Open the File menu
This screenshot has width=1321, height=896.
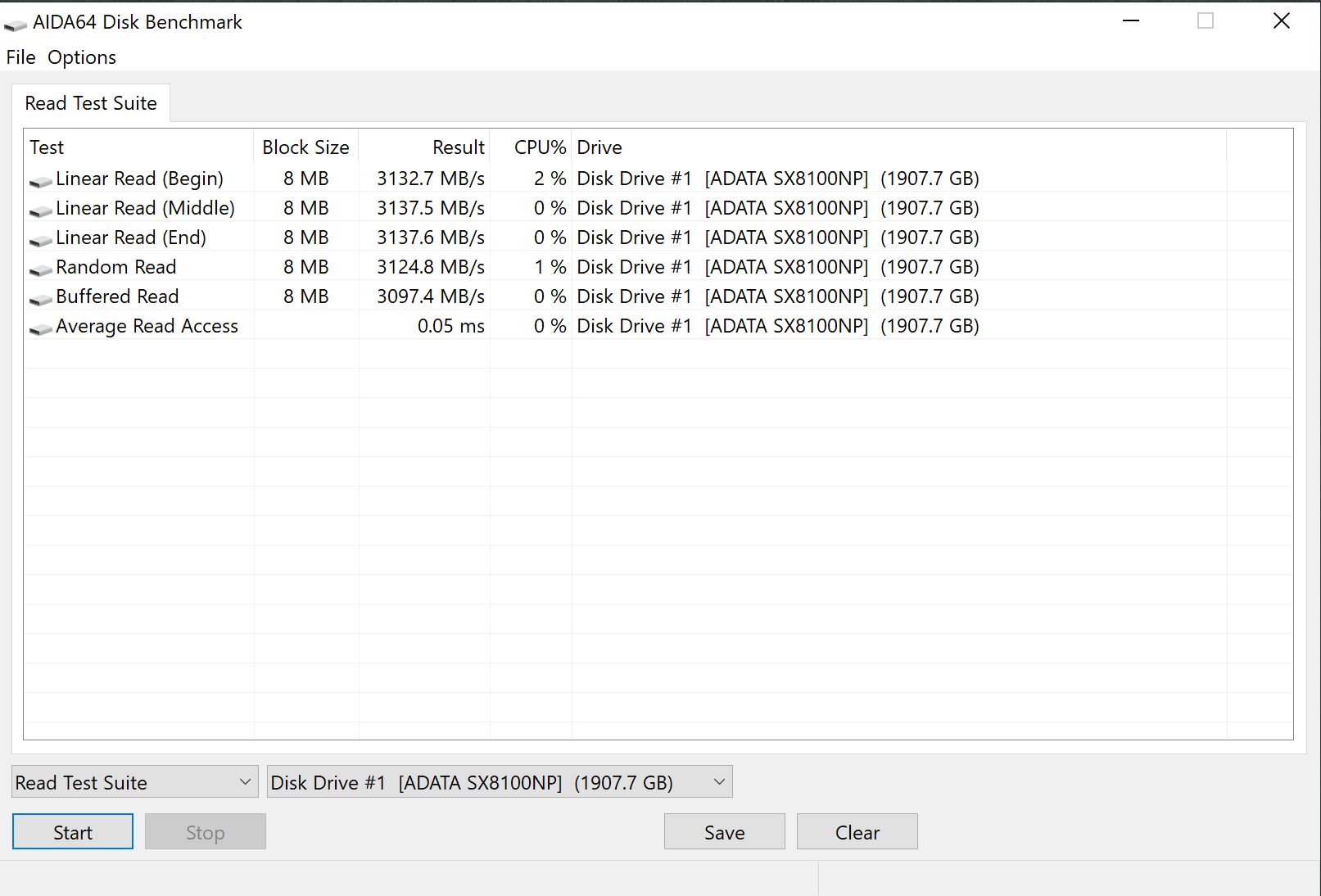pyautogui.click(x=20, y=57)
